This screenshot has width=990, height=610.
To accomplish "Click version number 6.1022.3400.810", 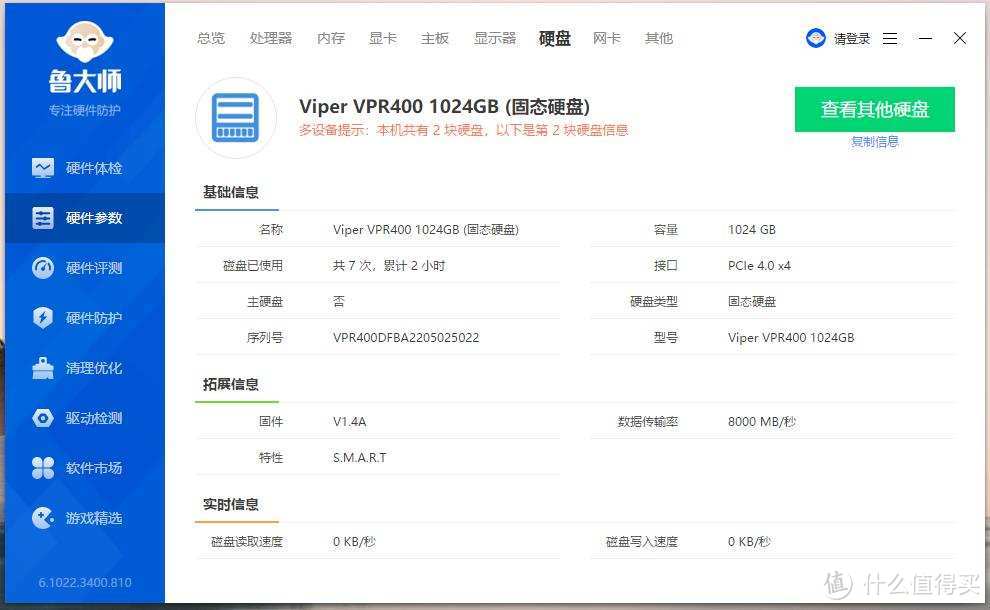I will tap(85, 582).
